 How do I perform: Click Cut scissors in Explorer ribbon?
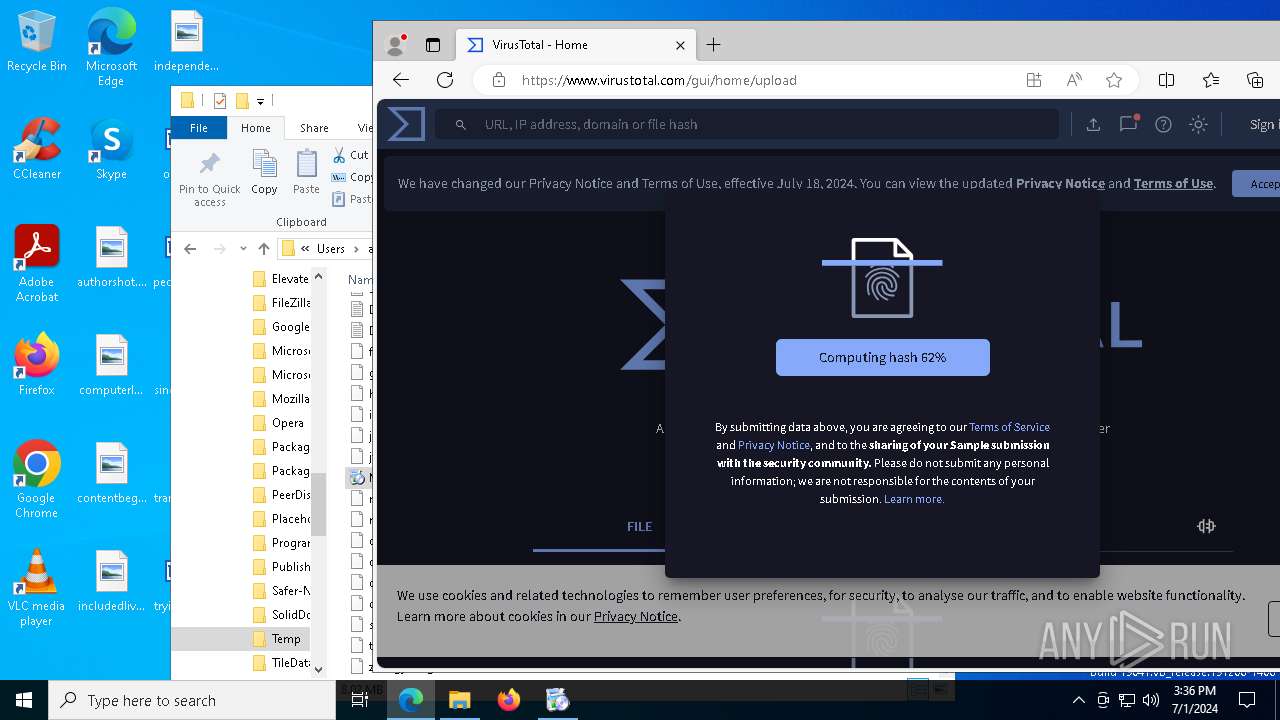coord(351,155)
